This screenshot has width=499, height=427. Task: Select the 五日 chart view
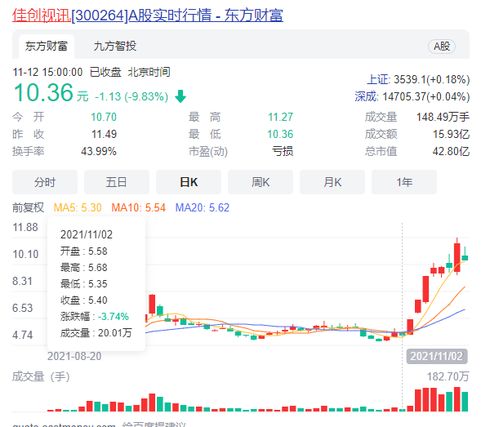point(116,182)
